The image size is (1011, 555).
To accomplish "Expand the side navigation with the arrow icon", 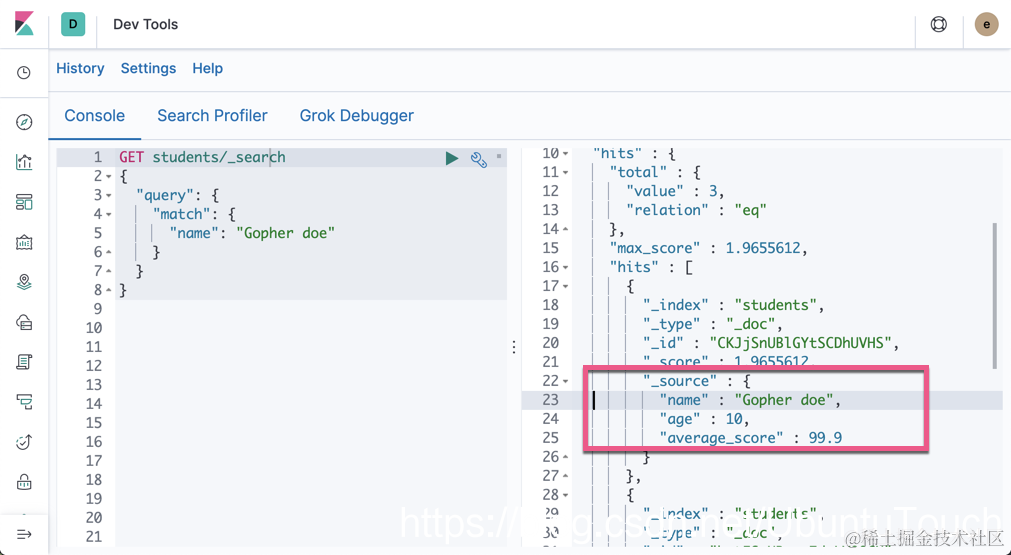I will (24, 534).
